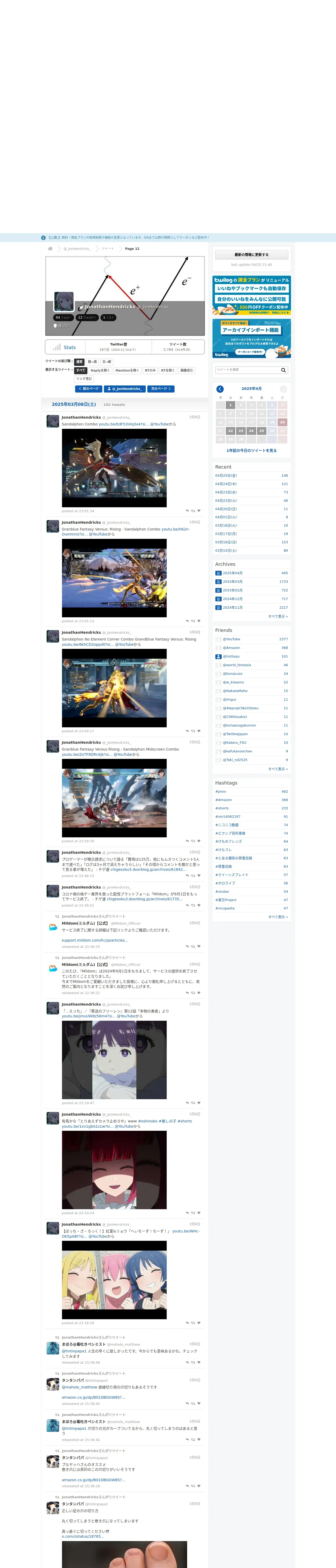Expand Archives with すべて表示
Image resolution: width=336 pixels, height=1568 pixels.
[x=278, y=616]
